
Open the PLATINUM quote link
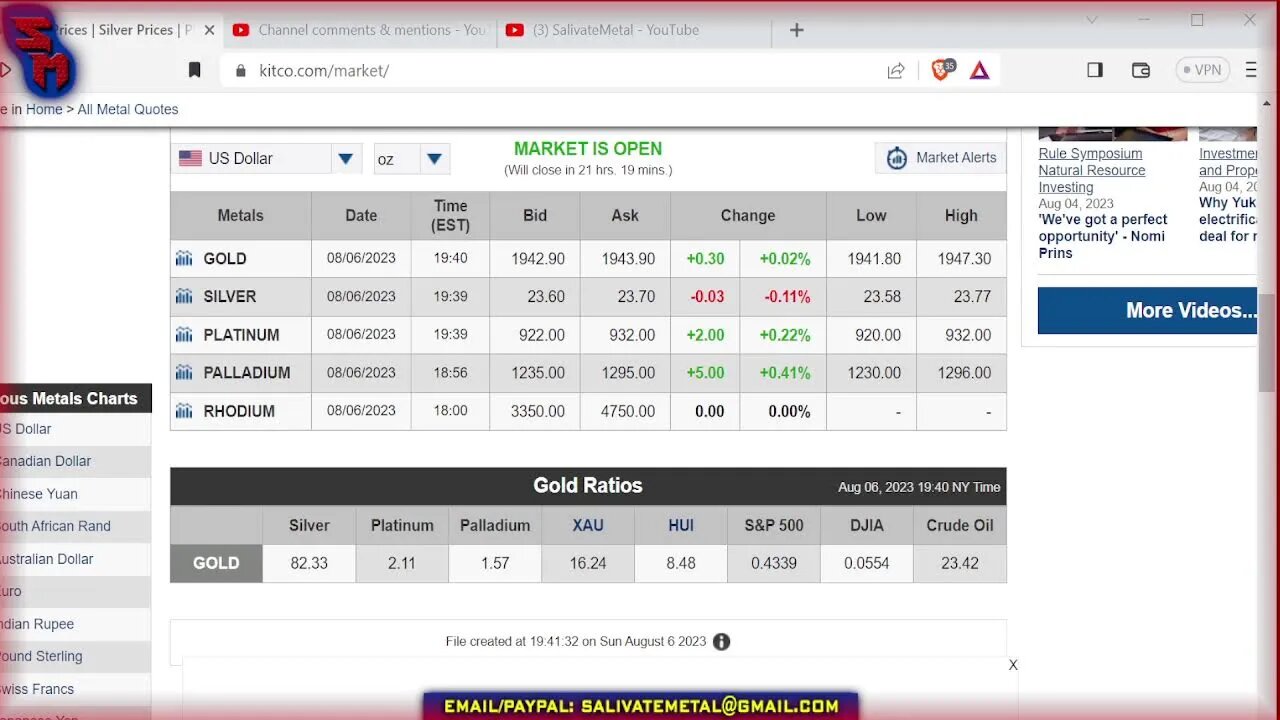point(241,335)
